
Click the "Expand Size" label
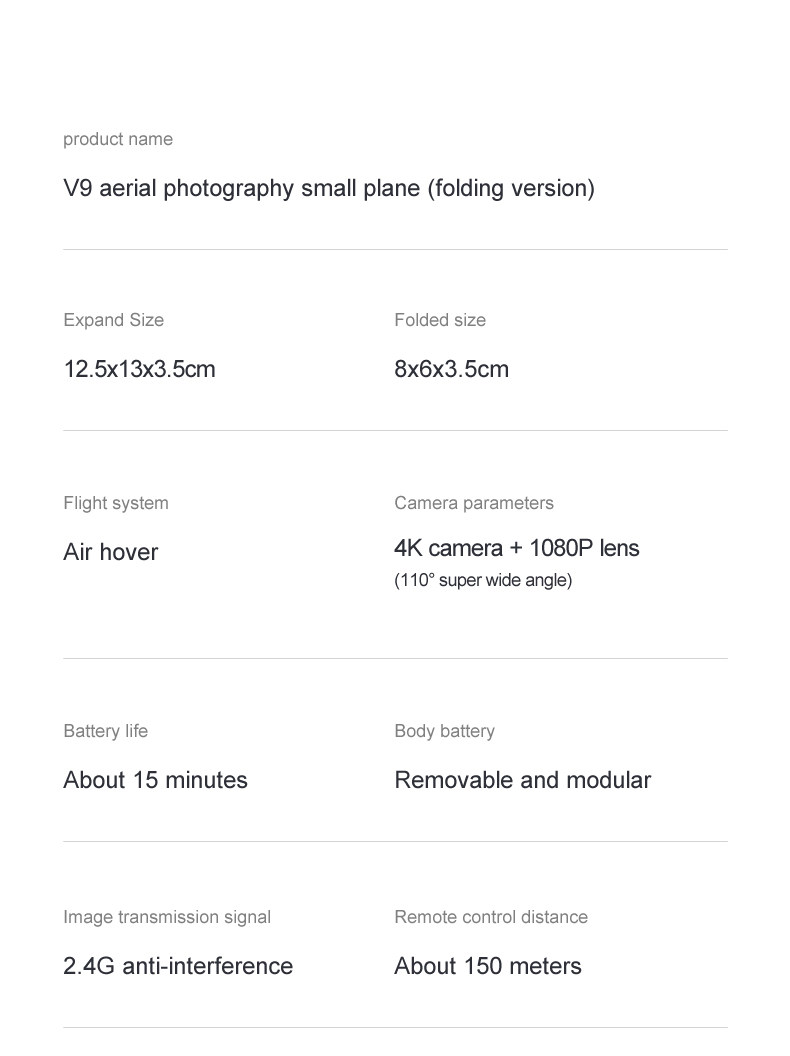point(113,320)
